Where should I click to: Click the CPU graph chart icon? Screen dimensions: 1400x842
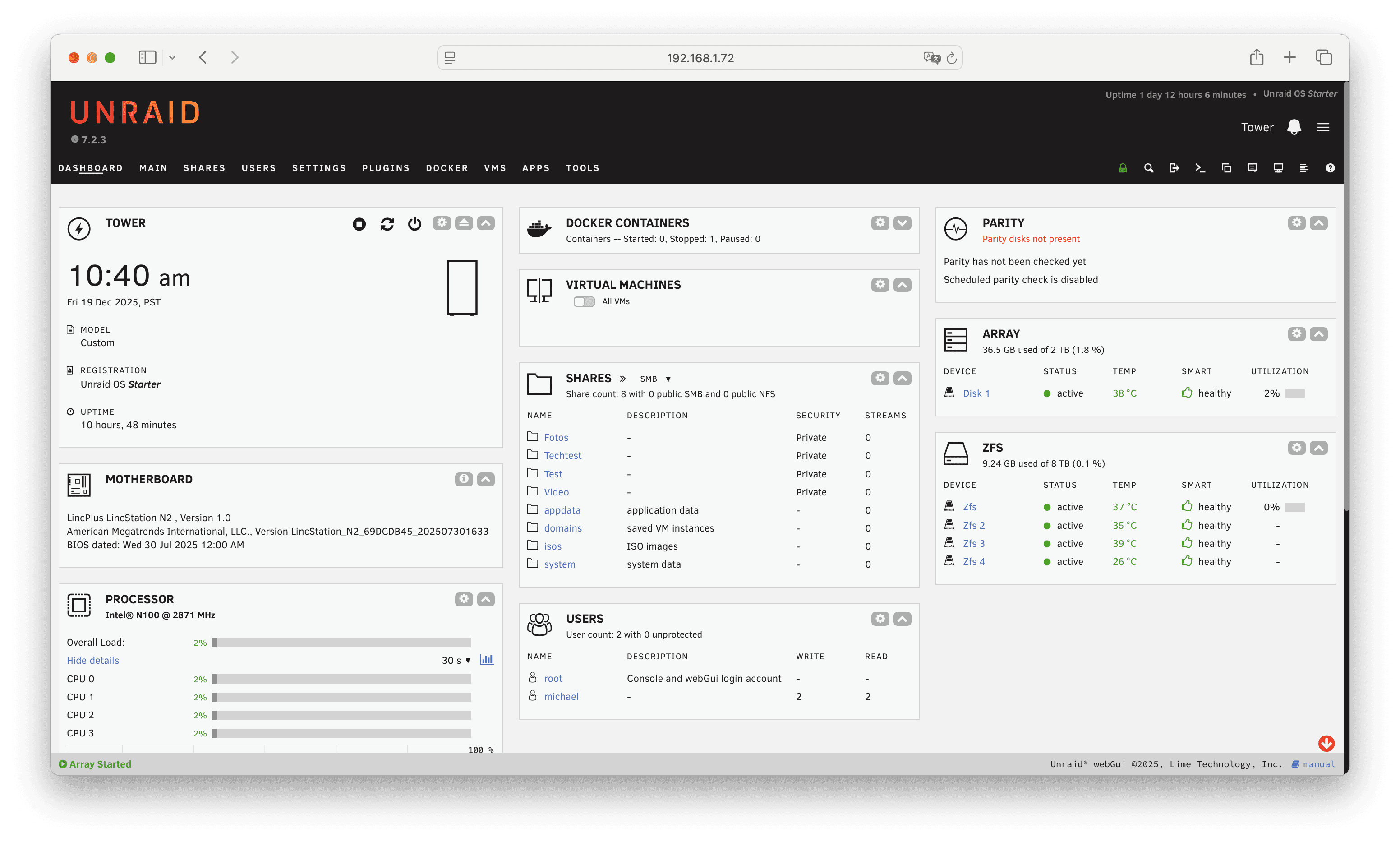487,659
